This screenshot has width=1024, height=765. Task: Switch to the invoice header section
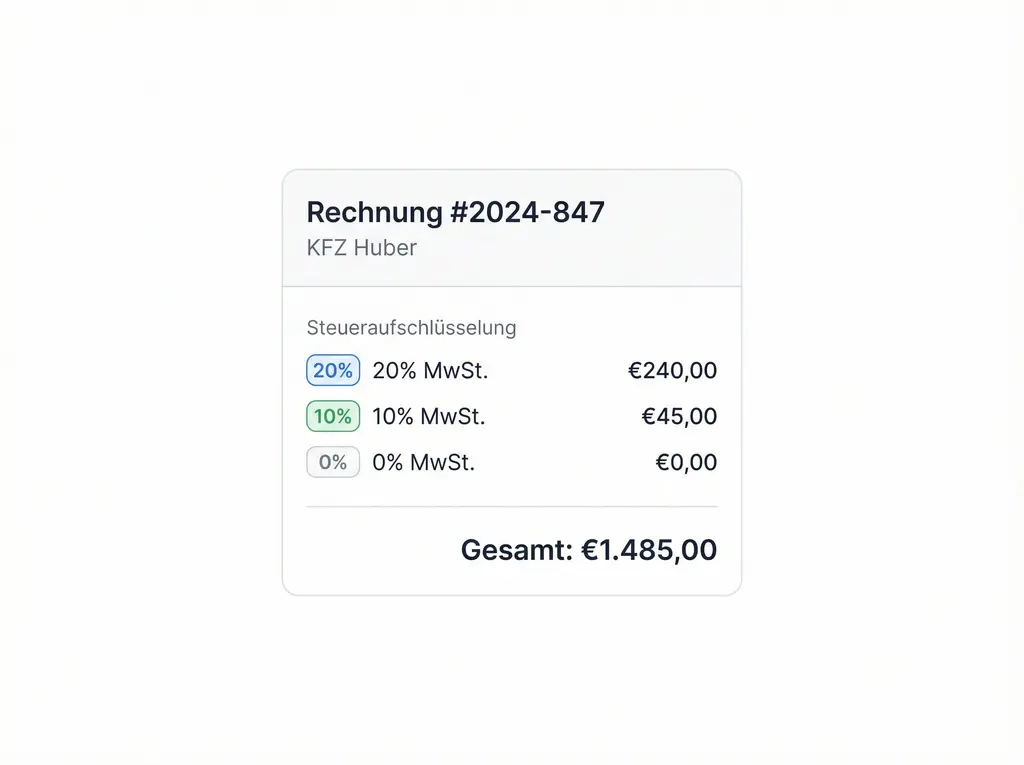click(511, 228)
